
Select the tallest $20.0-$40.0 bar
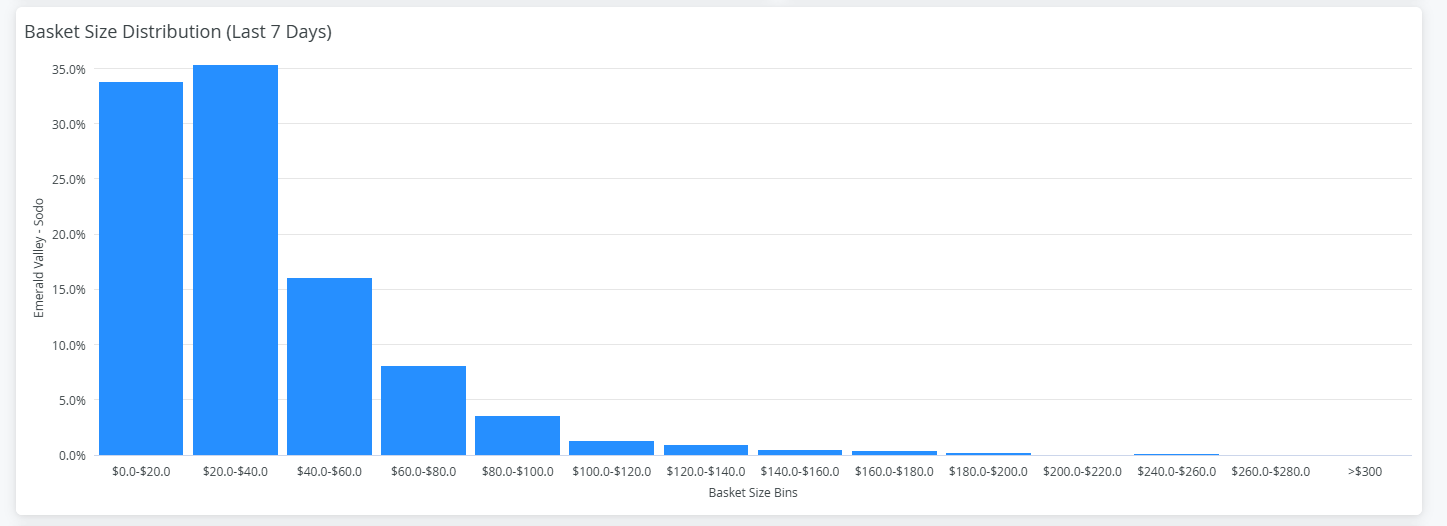pyautogui.click(x=235, y=260)
